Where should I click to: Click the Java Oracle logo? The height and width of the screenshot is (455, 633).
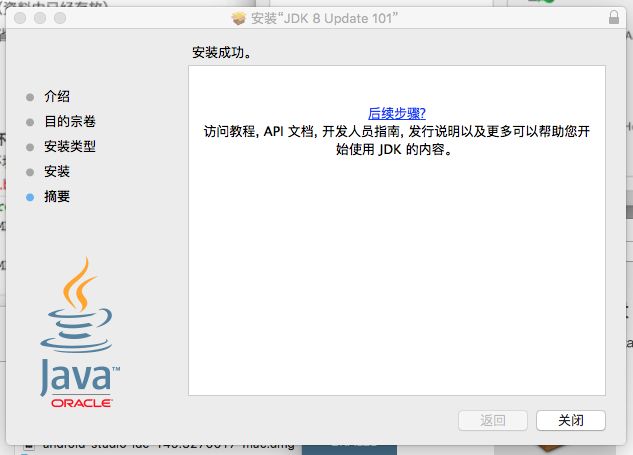pyautogui.click(x=80, y=332)
